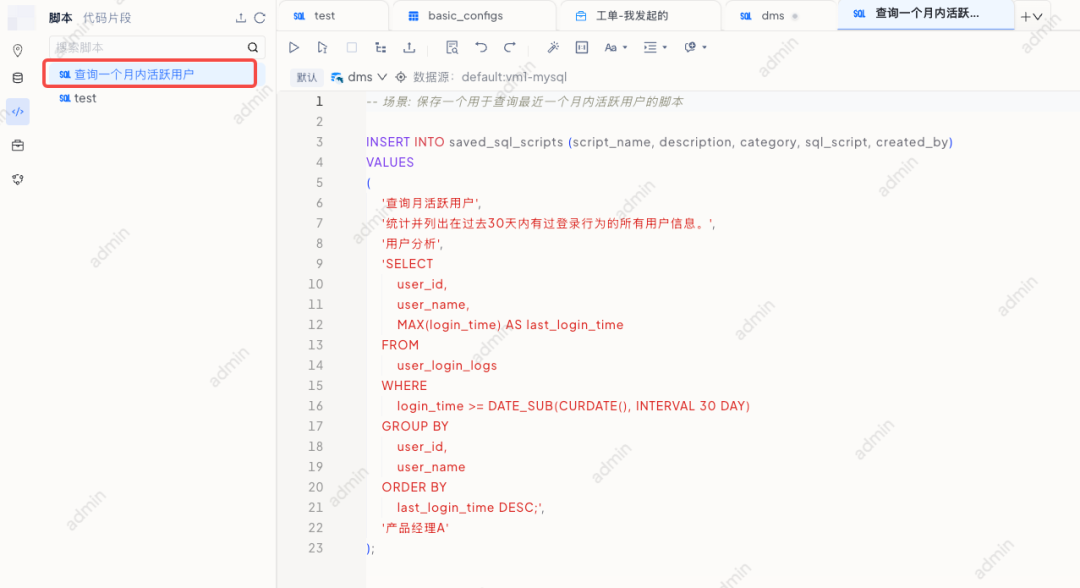The height and width of the screenshot is (588, 1080).
Task: Click the ORDER BY line
Action: [x=414, y=487]
